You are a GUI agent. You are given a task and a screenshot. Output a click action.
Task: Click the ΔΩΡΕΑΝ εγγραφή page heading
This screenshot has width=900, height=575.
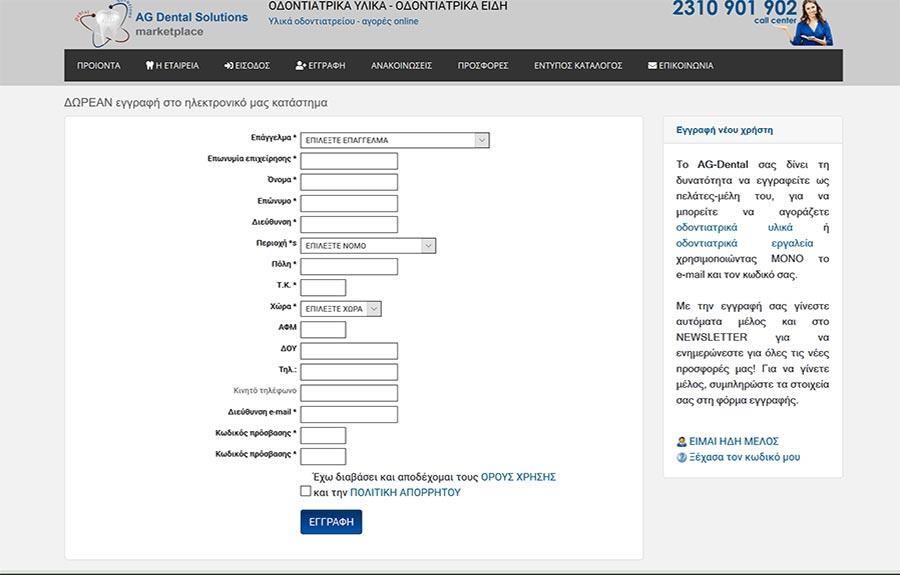[196, 103]
